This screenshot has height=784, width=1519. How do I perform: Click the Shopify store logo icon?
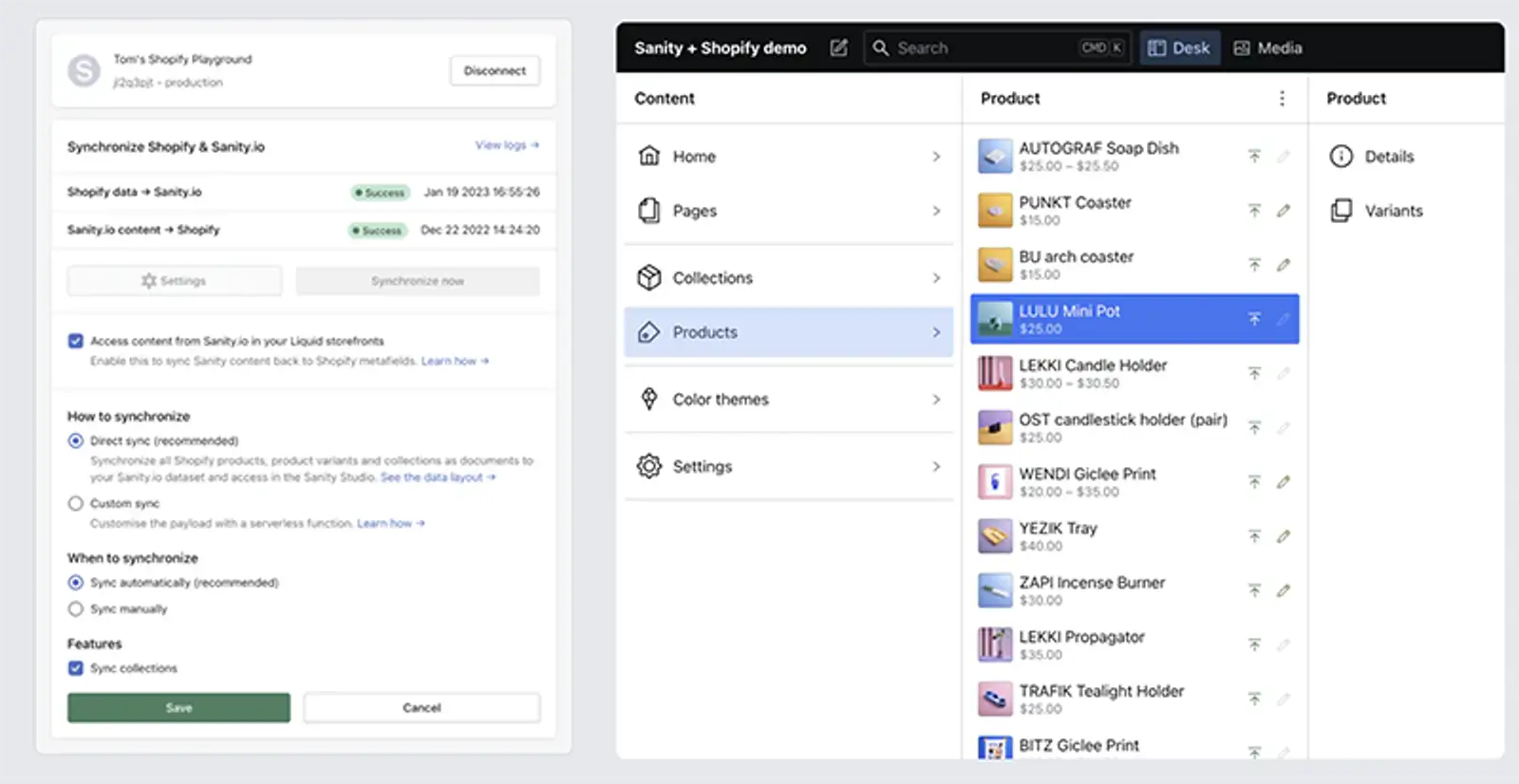coord(84,70)
